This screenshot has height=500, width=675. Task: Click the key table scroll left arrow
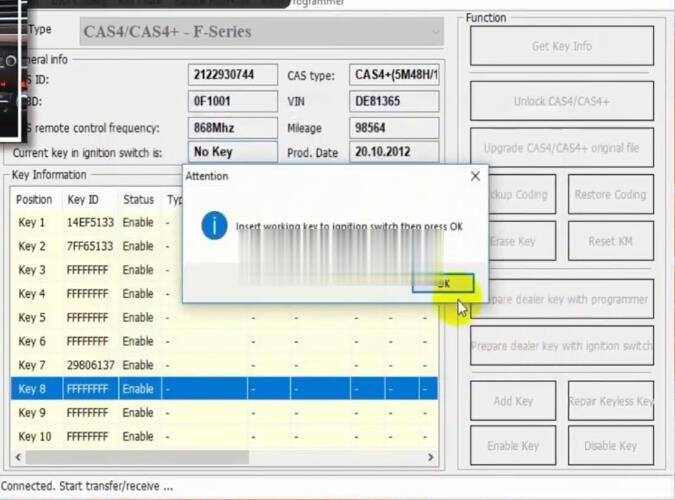tap(18, 457)
